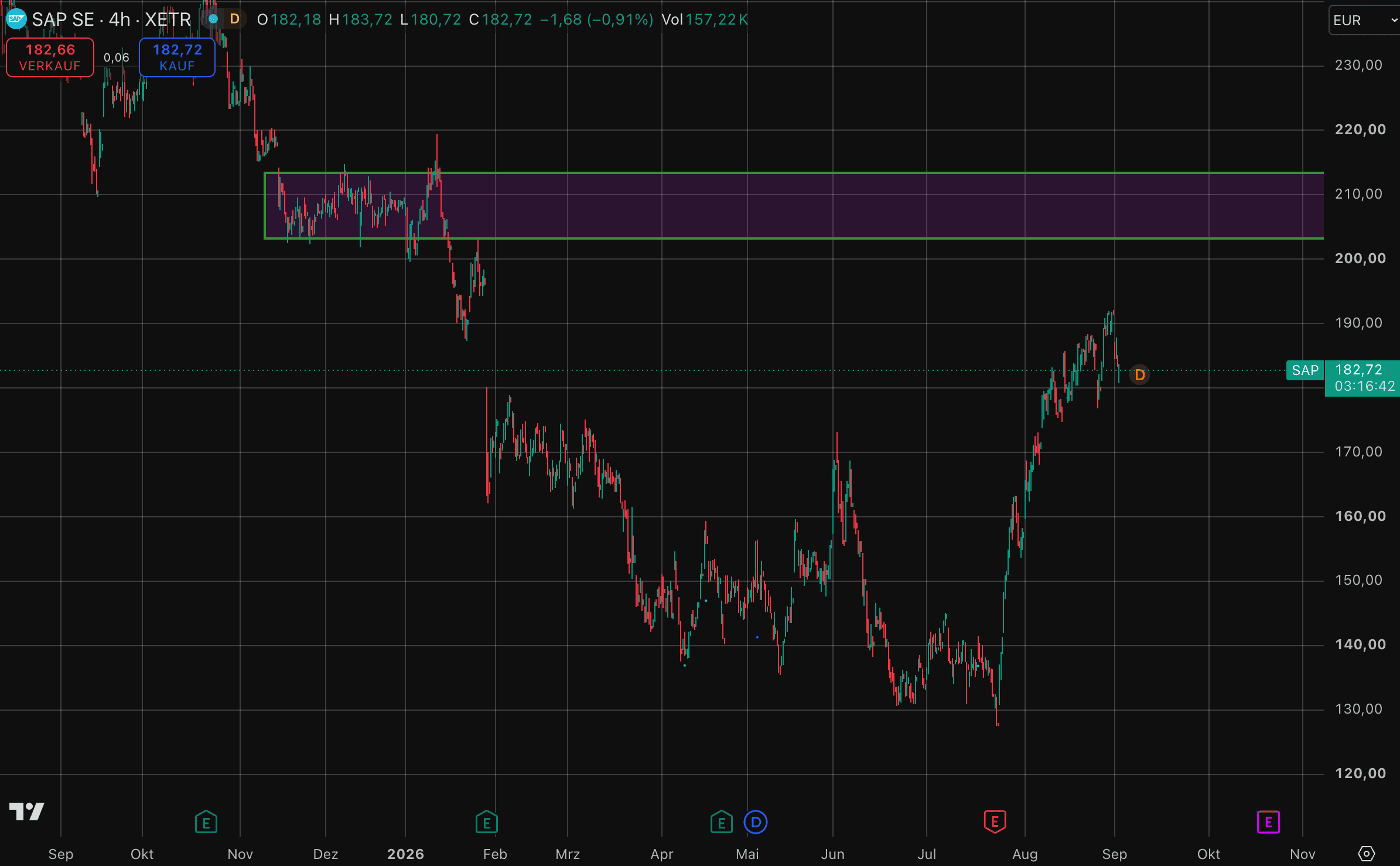
Task: Click the Jul label on time axis
Action: 927,854
